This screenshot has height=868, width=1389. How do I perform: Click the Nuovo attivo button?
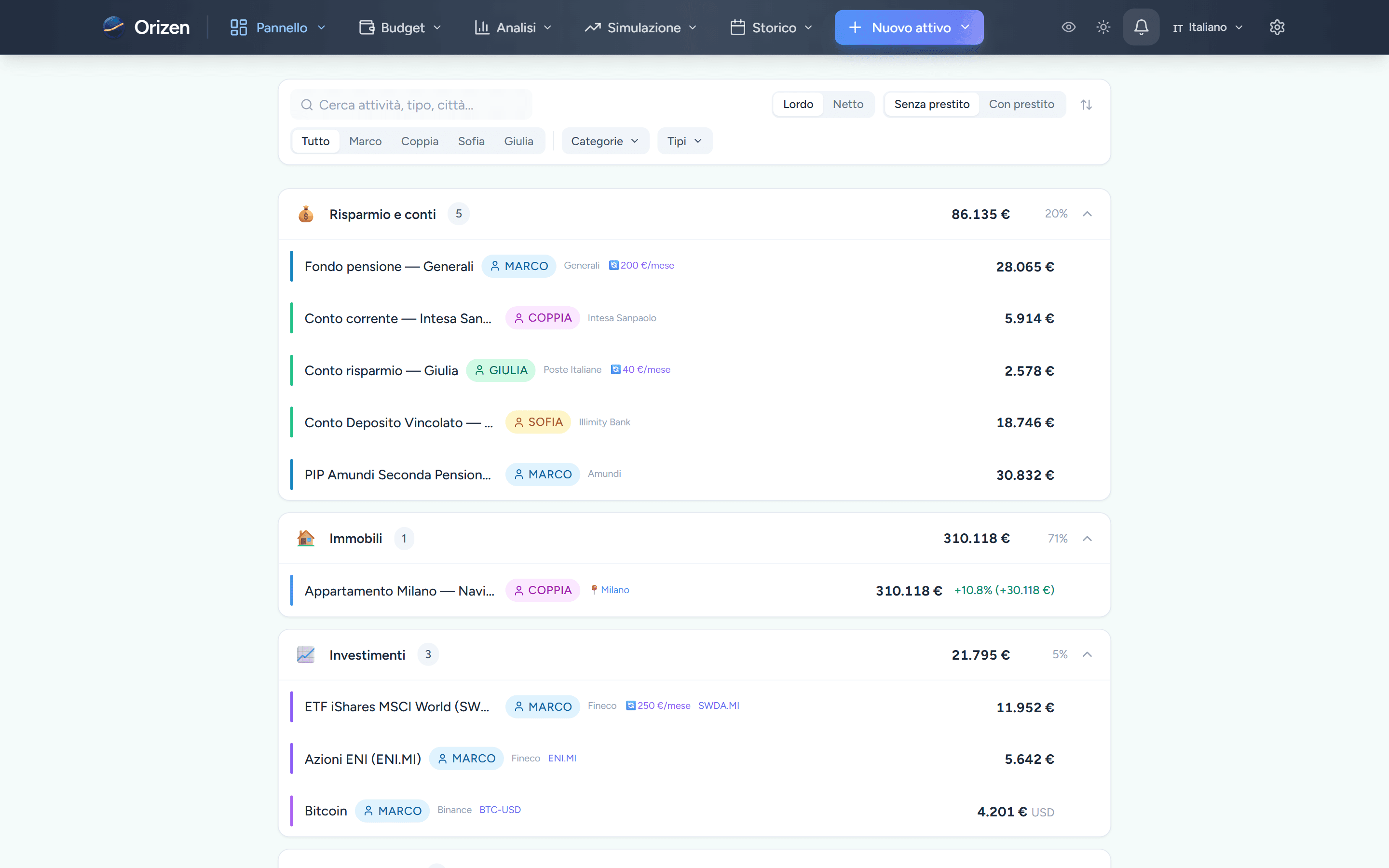tap(909, 27)
